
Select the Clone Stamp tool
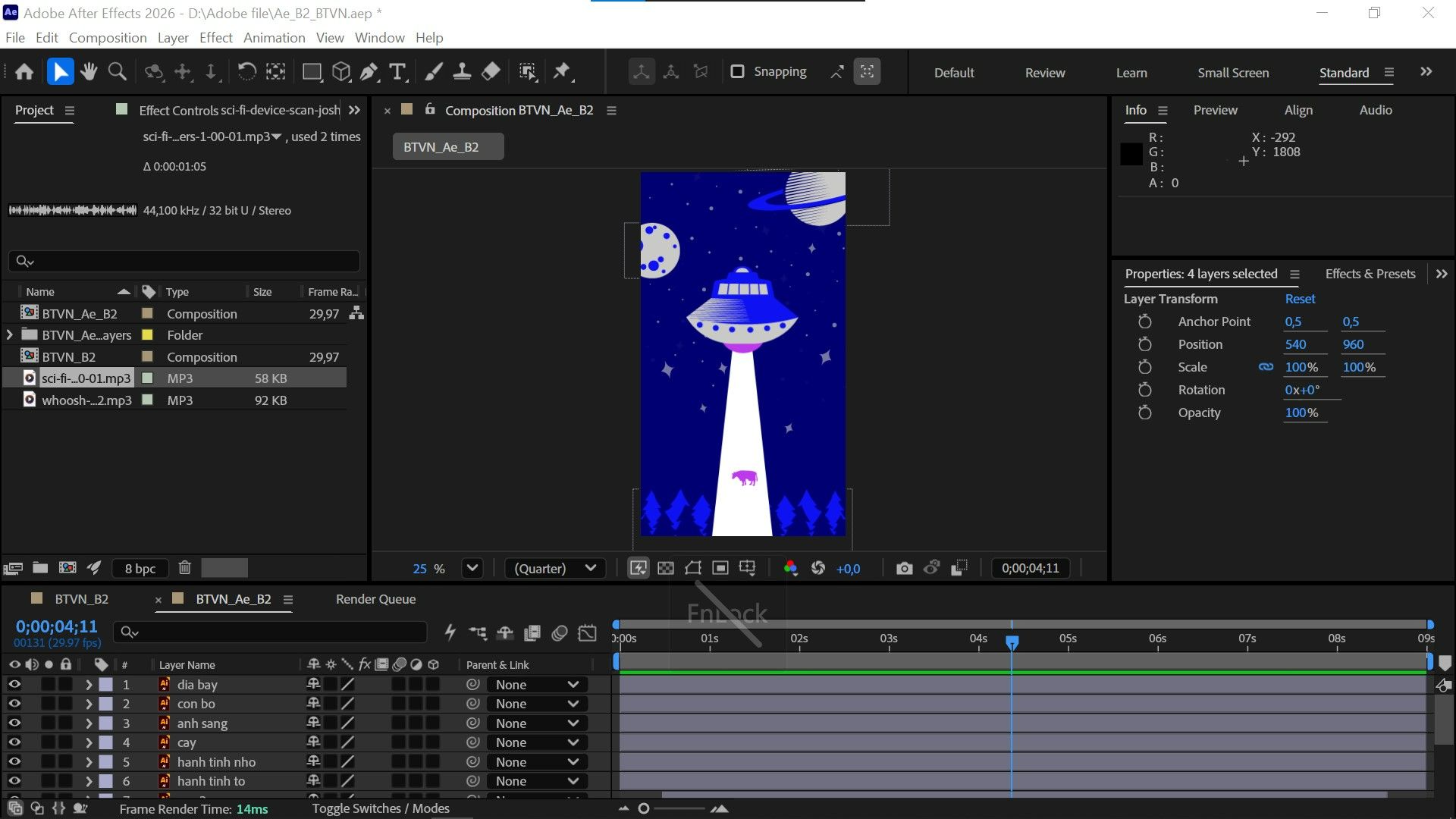click(462, 72)
